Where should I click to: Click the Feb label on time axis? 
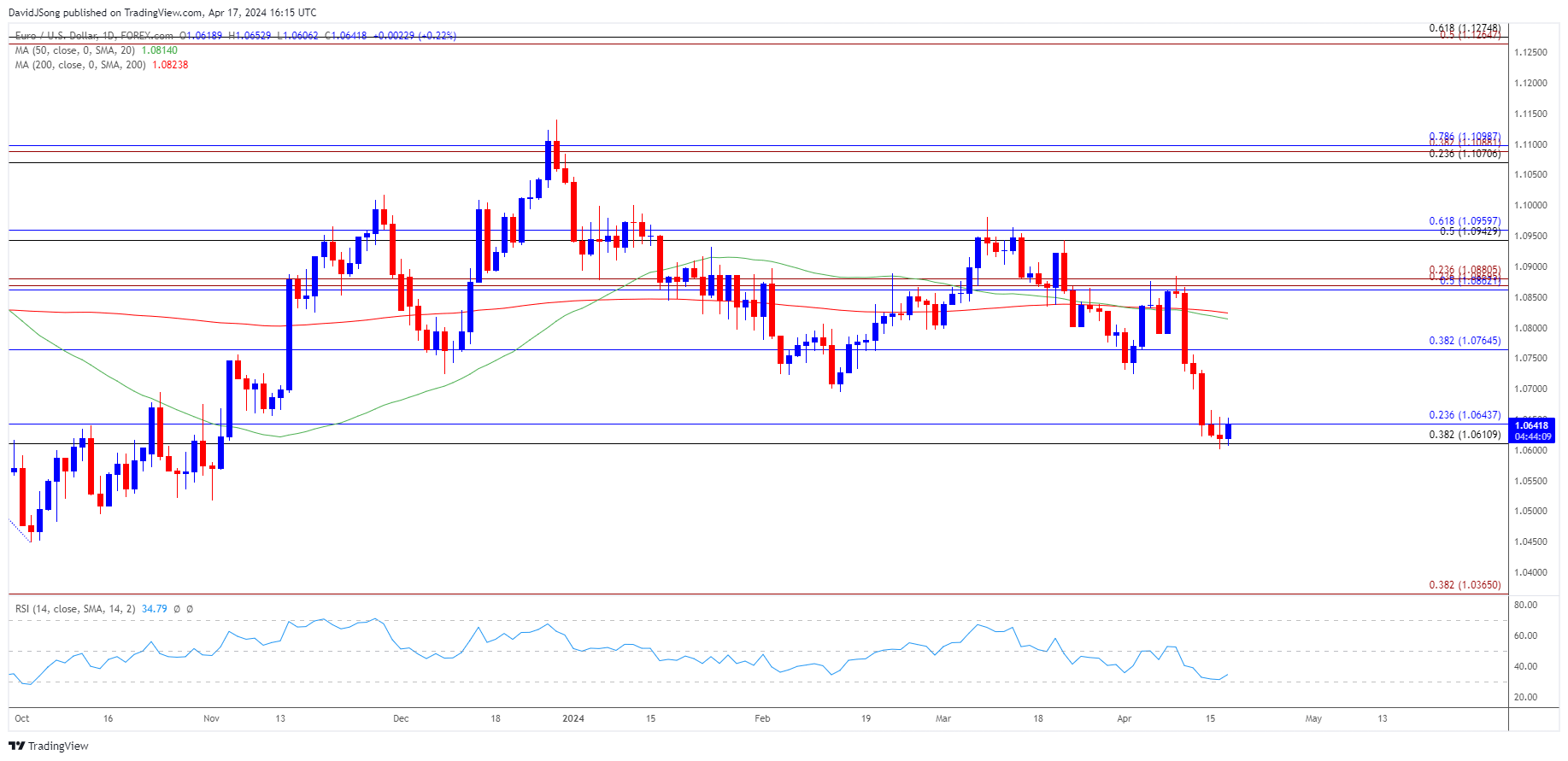click(762, 718)
